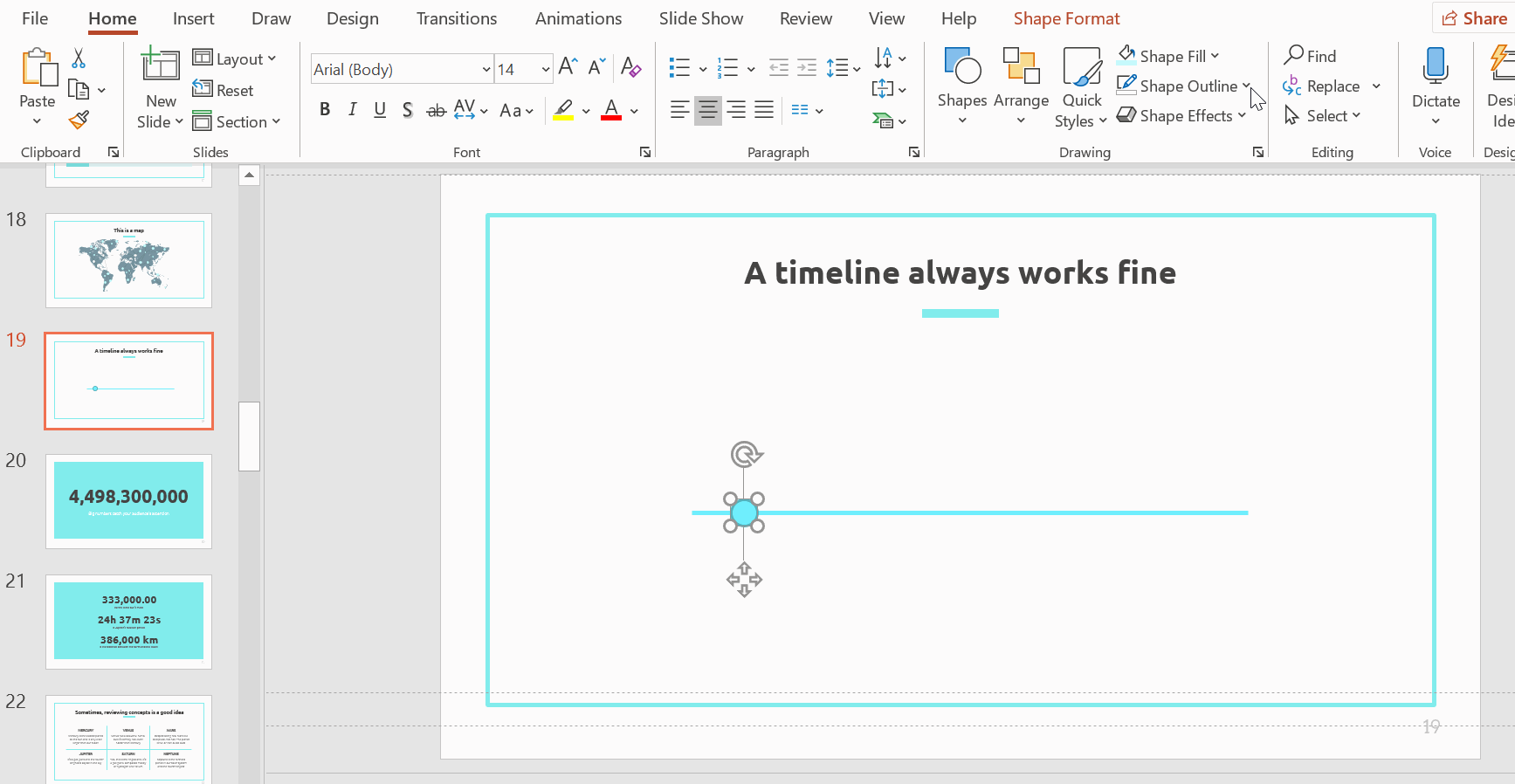Open the font name dropdown

pos(486,70)
